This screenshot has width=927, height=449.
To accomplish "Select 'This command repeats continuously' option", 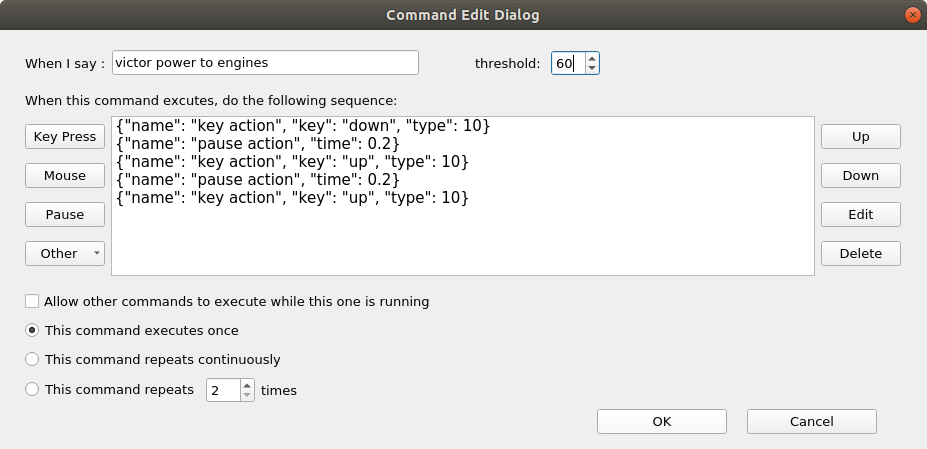I will pos(33,359).
